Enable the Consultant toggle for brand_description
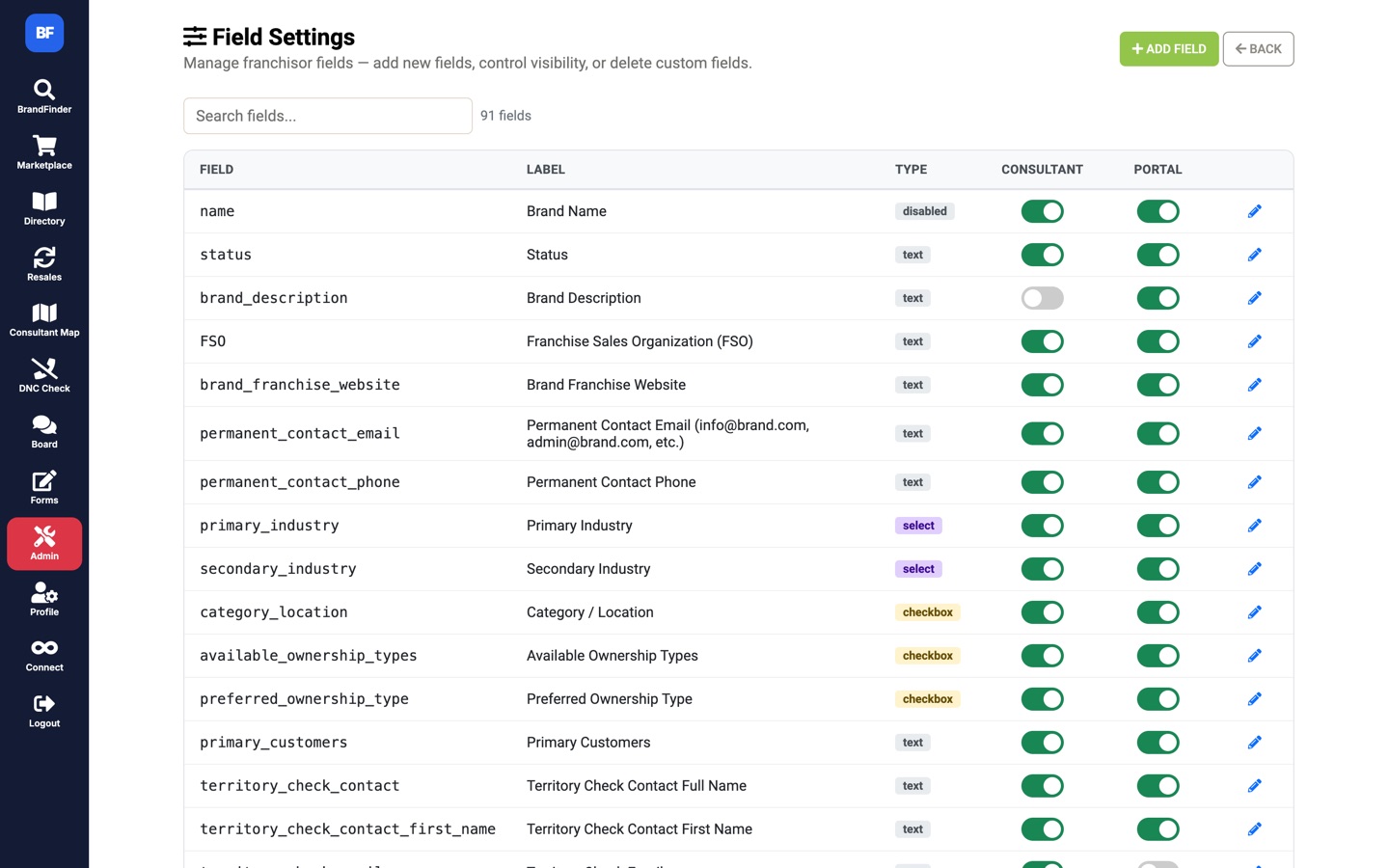The height and width of the screenshot is (868, 1389). pyautogui.click(x=1042, y=298)
